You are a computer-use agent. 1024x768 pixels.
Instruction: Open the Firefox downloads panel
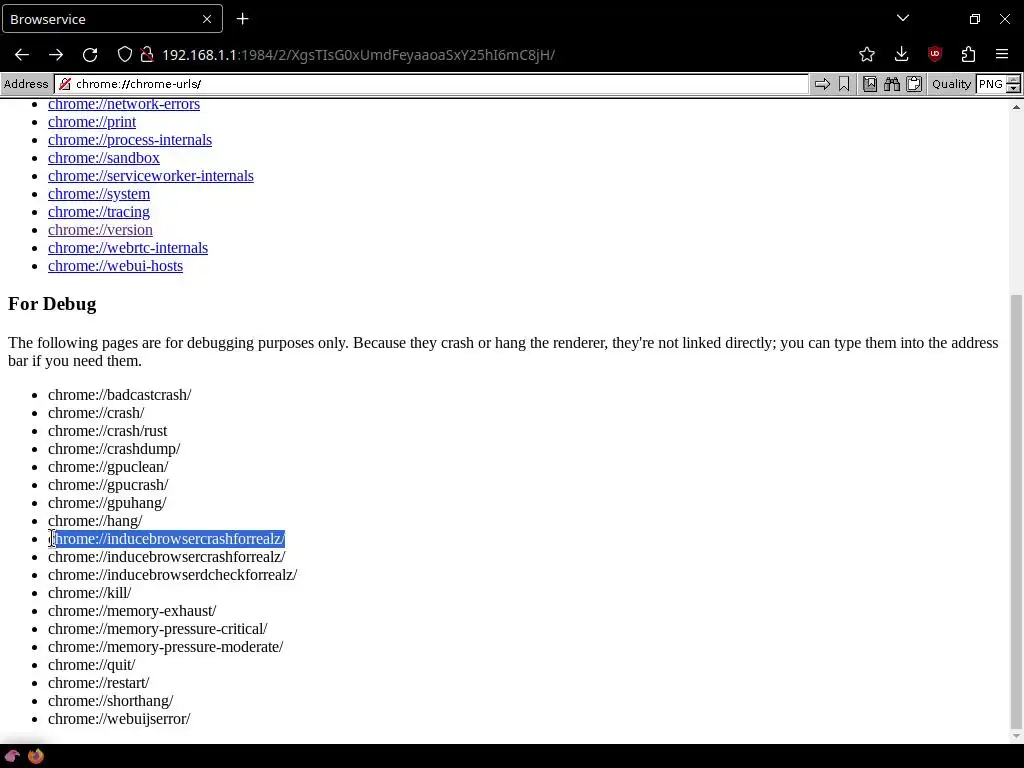coord(901,55)
